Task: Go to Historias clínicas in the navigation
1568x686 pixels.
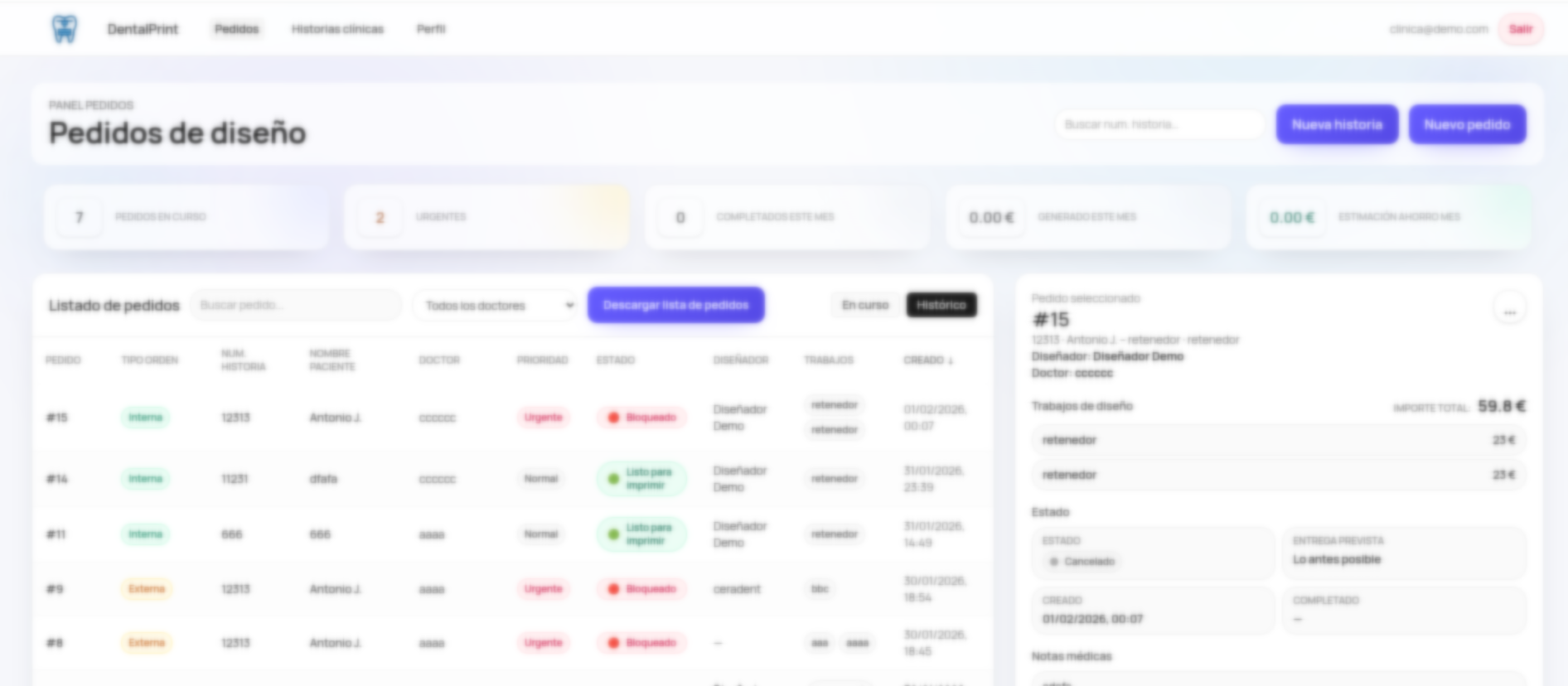Action: 337,29
